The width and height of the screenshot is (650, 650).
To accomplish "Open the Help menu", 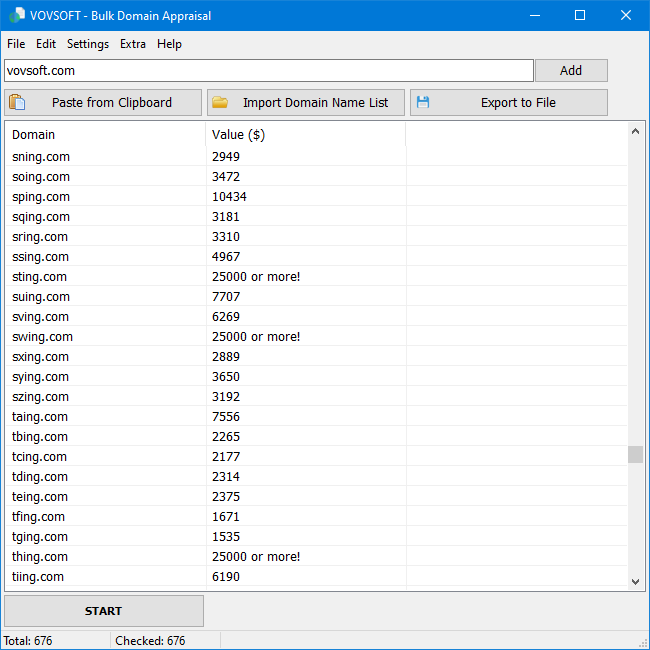I will (x=169, y=44).
